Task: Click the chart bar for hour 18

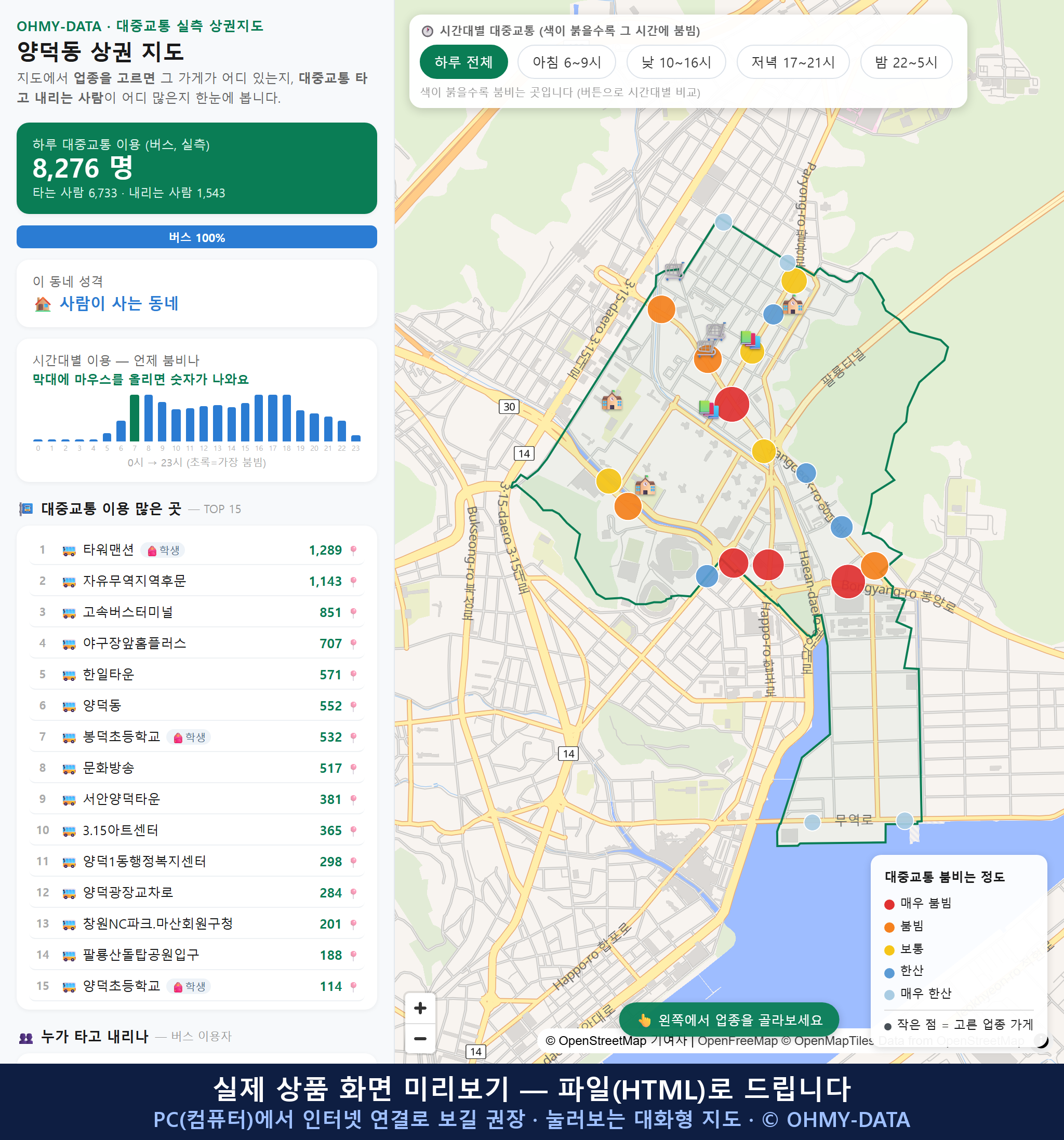Action: 287,418
